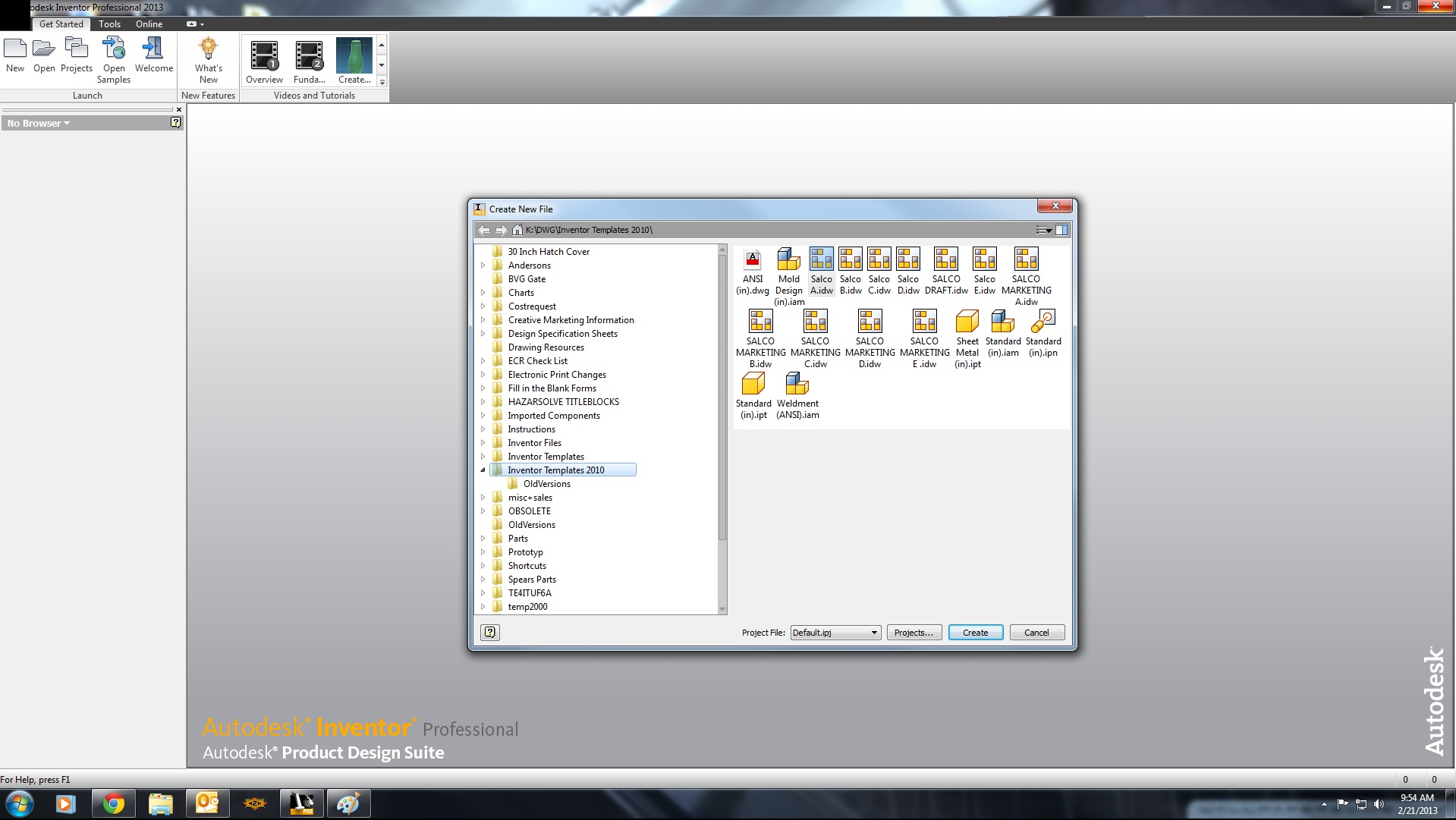Click the Projects... button

[x=914, y=633]
